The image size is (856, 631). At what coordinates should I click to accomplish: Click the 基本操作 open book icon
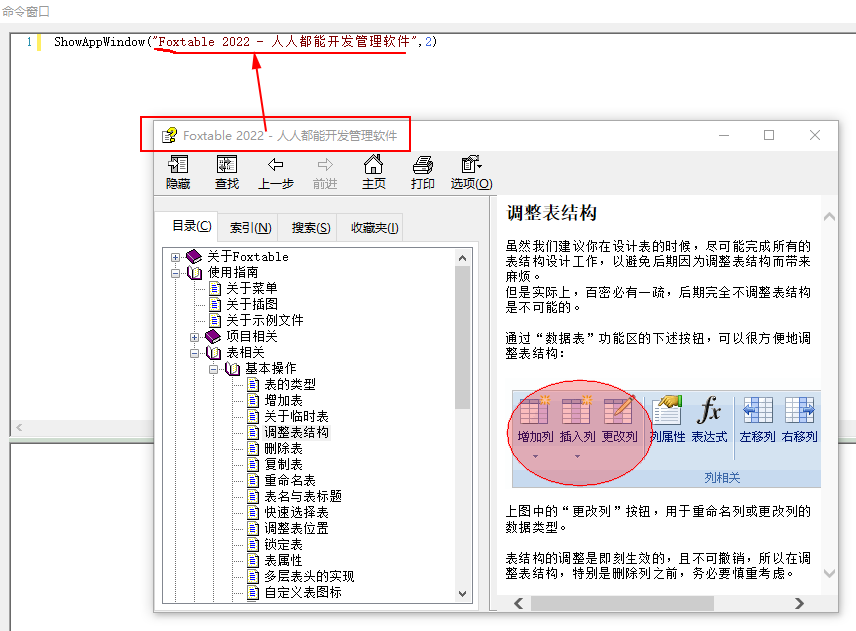(232, 368)
